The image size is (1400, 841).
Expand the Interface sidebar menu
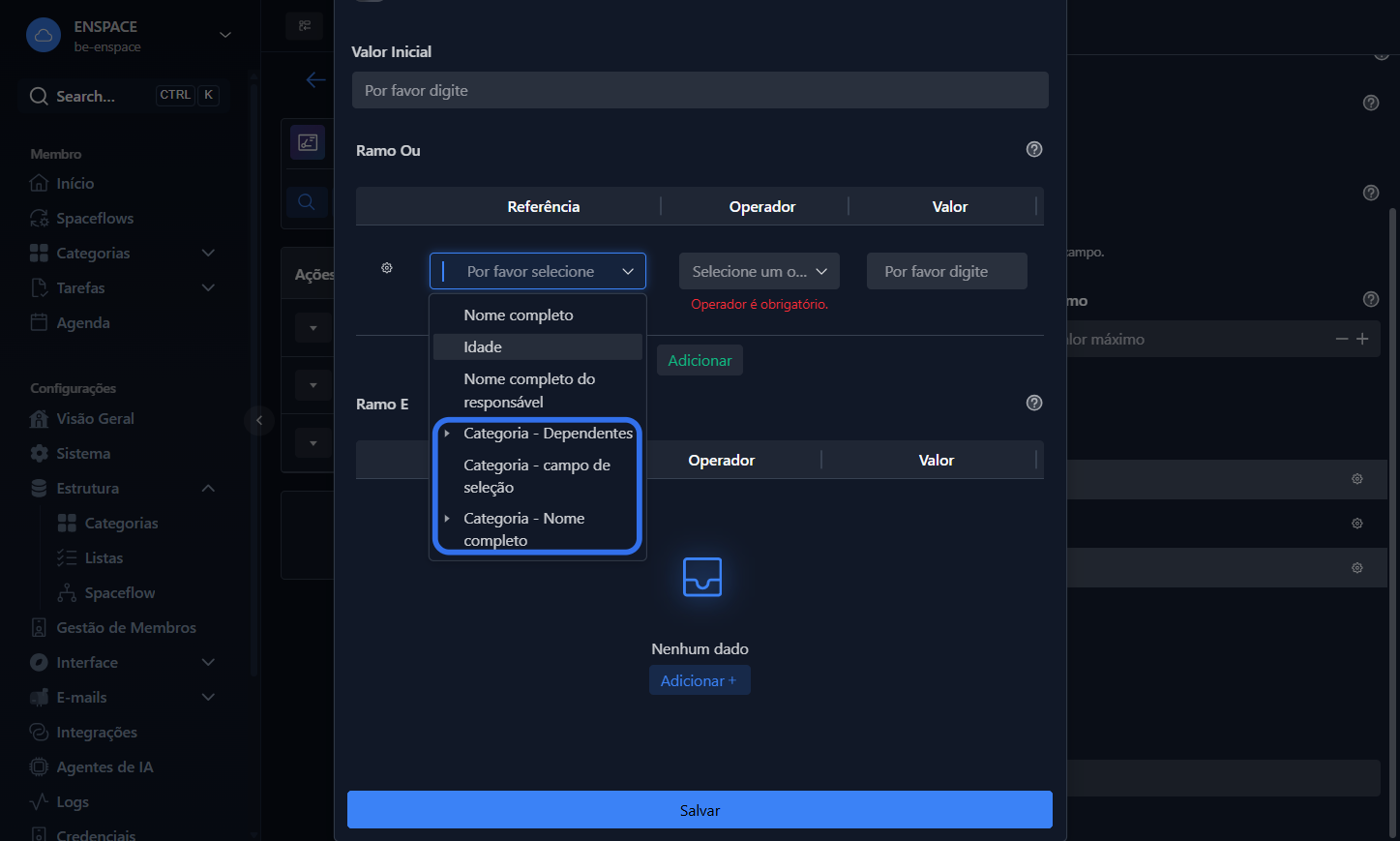pyautogui.click(x=208, y=662)
